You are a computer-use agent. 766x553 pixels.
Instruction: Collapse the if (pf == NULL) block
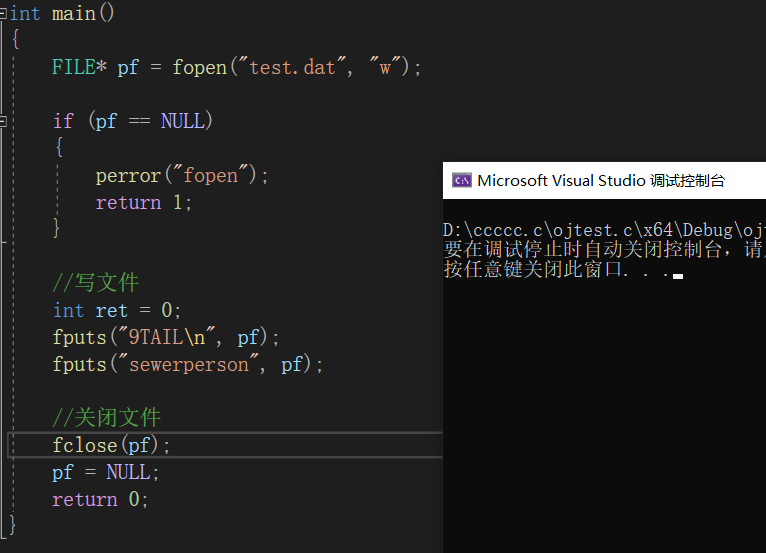tap(3, 121)
